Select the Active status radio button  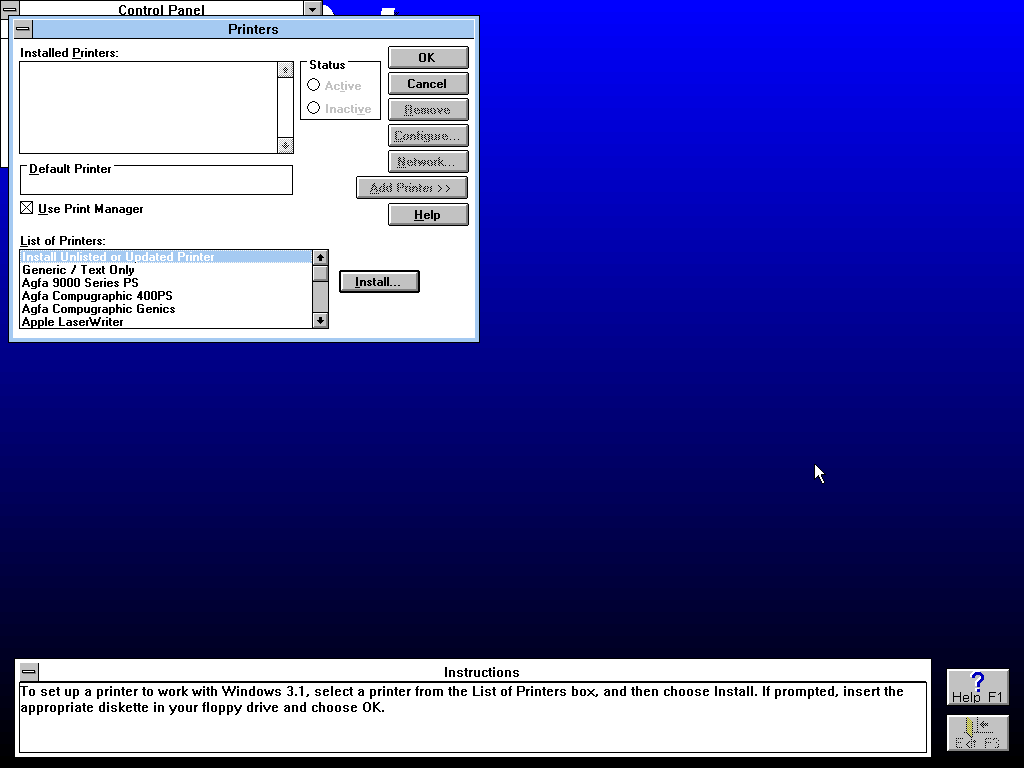pos(313,85)
